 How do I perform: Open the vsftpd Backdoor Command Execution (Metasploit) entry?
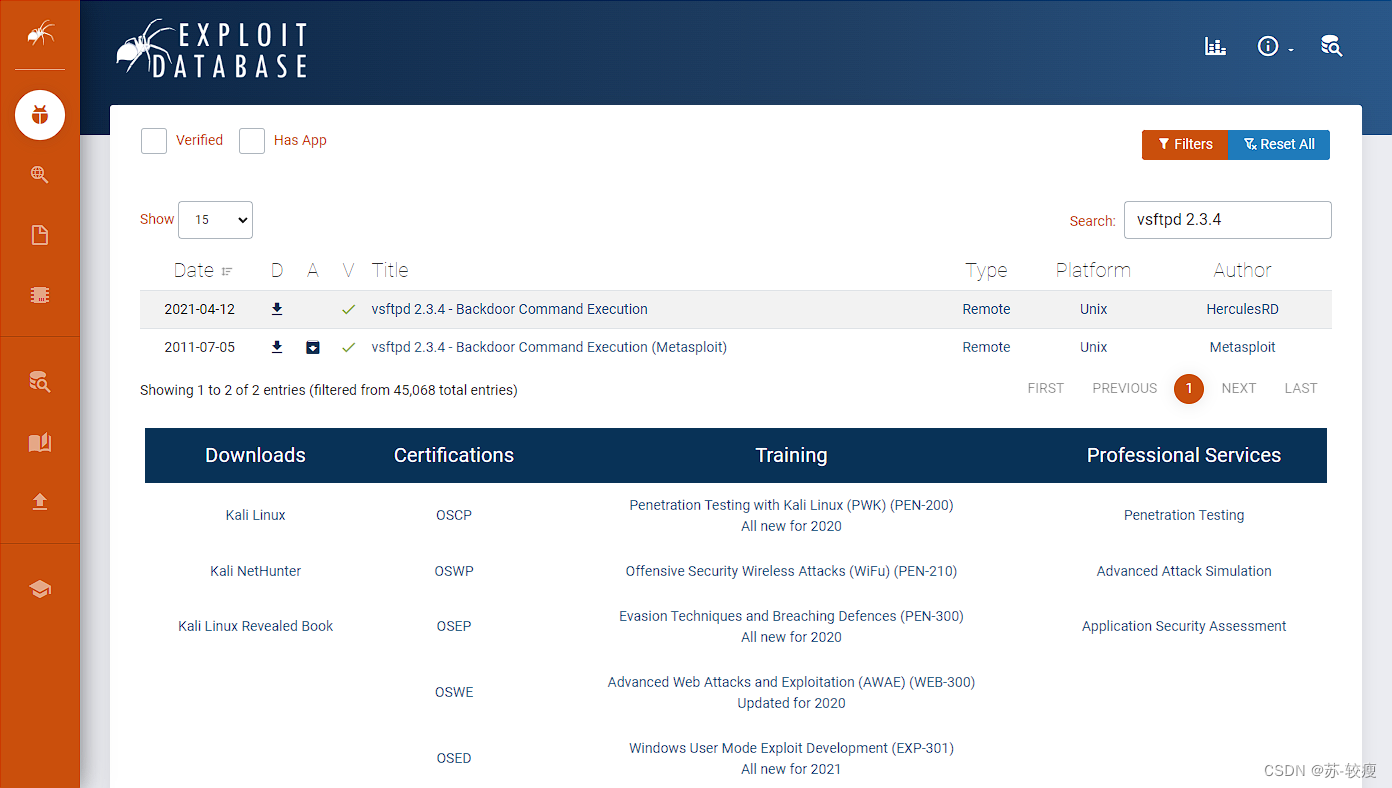[549, 347]
